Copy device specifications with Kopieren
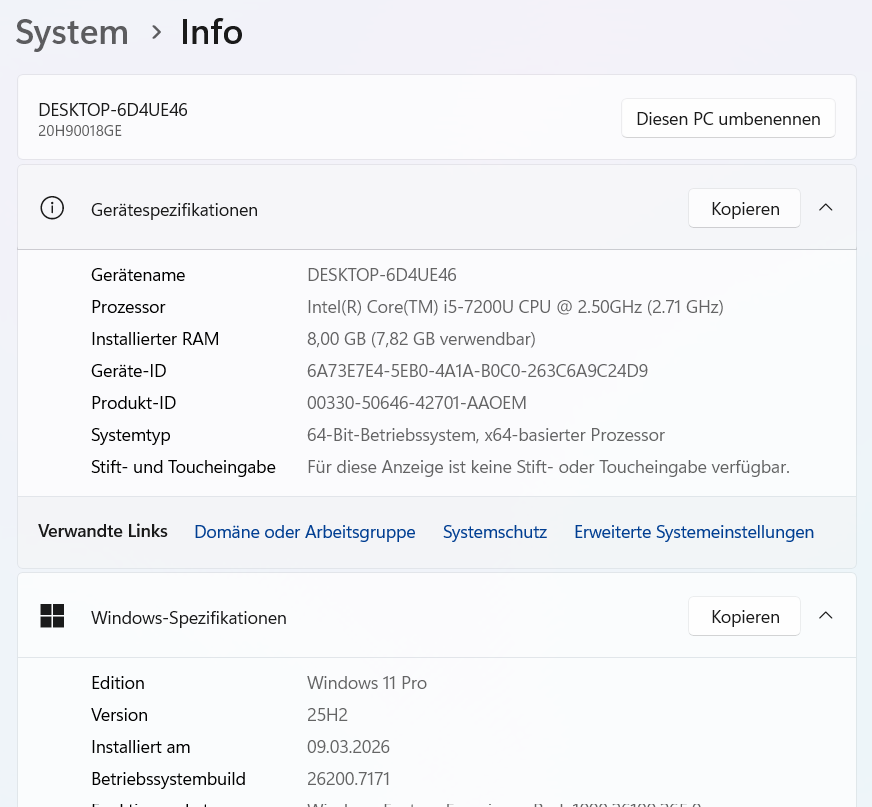The width and height of the screenshot is (872, 807). click(745, 209)
